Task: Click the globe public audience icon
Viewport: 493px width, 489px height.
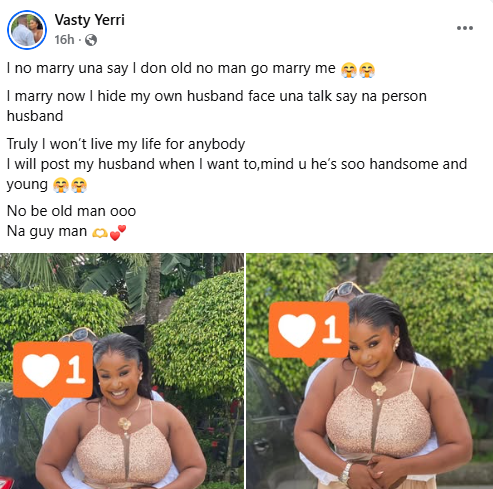Action: [91, 40]
